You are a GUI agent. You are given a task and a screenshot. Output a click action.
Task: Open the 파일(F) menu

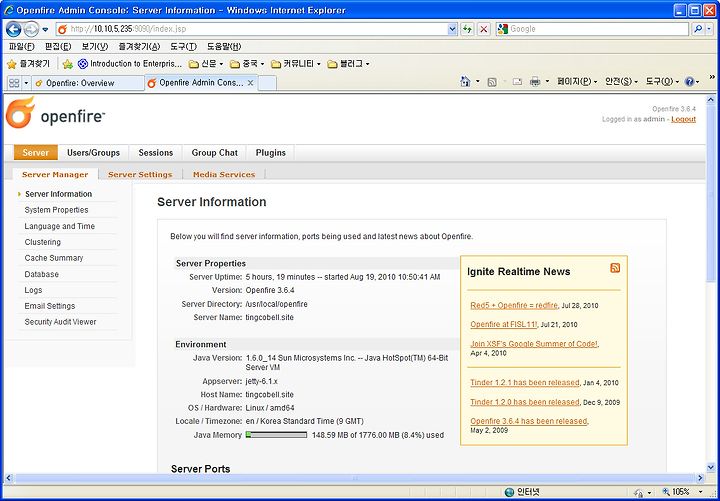pos(21,46)
